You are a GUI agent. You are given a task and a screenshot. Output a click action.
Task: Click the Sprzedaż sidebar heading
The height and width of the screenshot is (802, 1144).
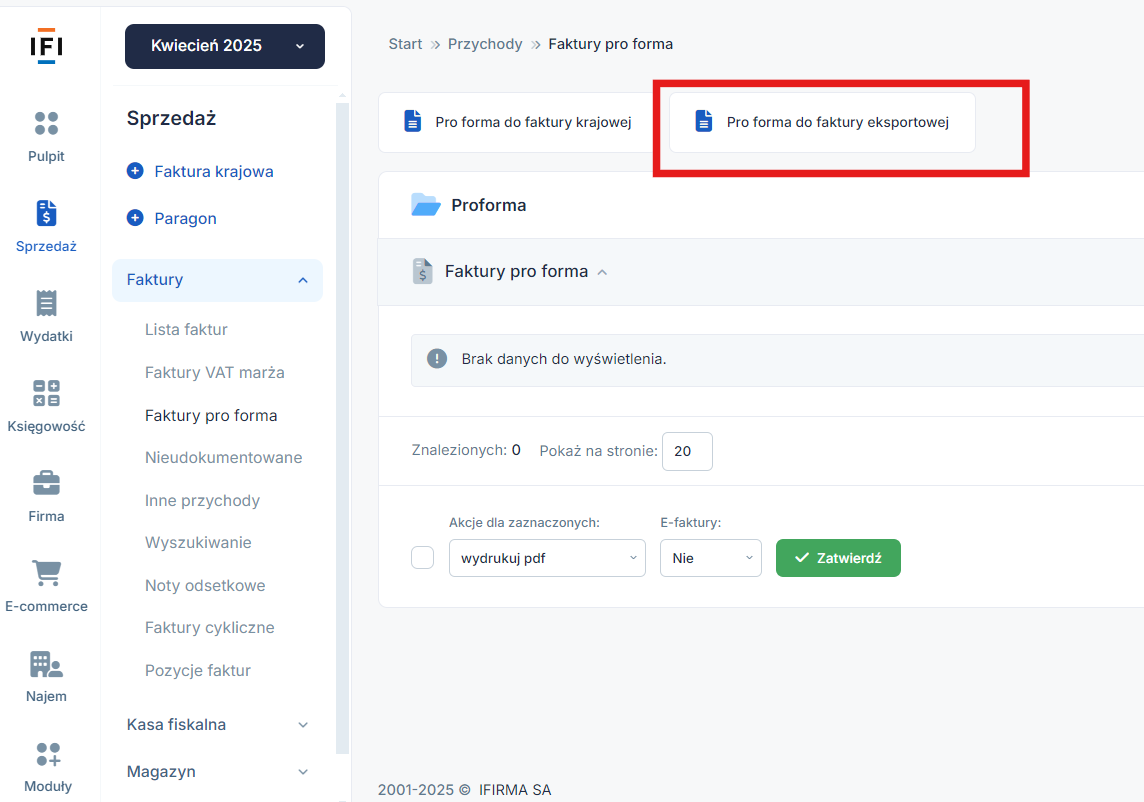pyautogui.click(x=171, y=118)
